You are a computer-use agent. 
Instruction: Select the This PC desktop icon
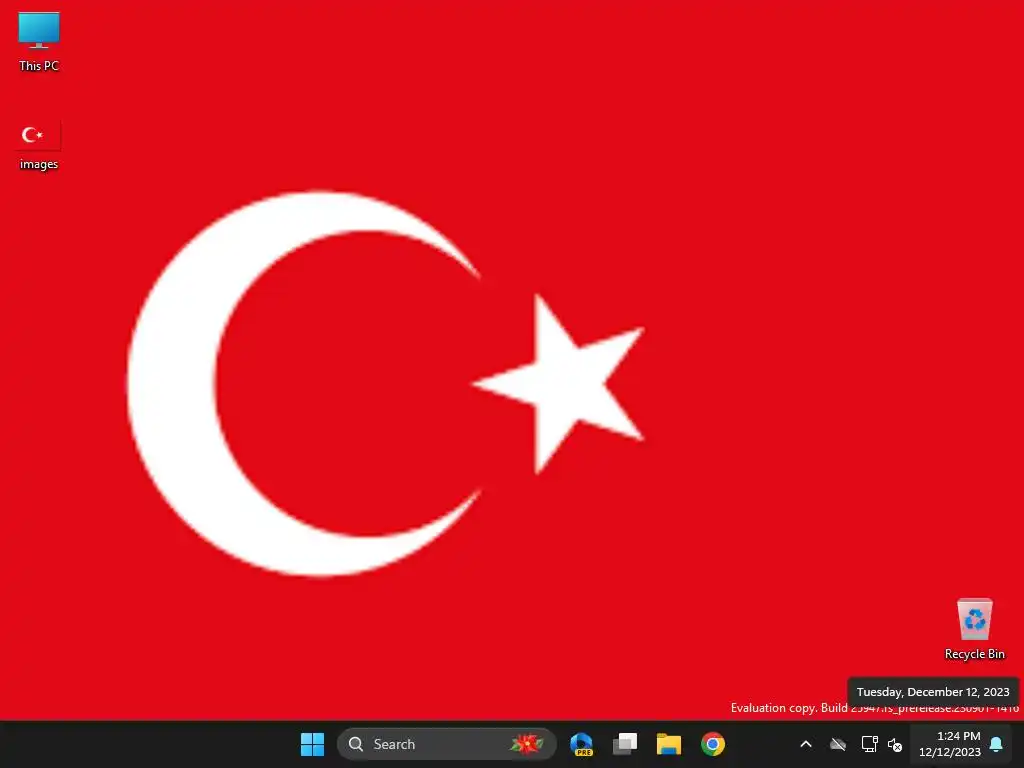pos(39,41)
